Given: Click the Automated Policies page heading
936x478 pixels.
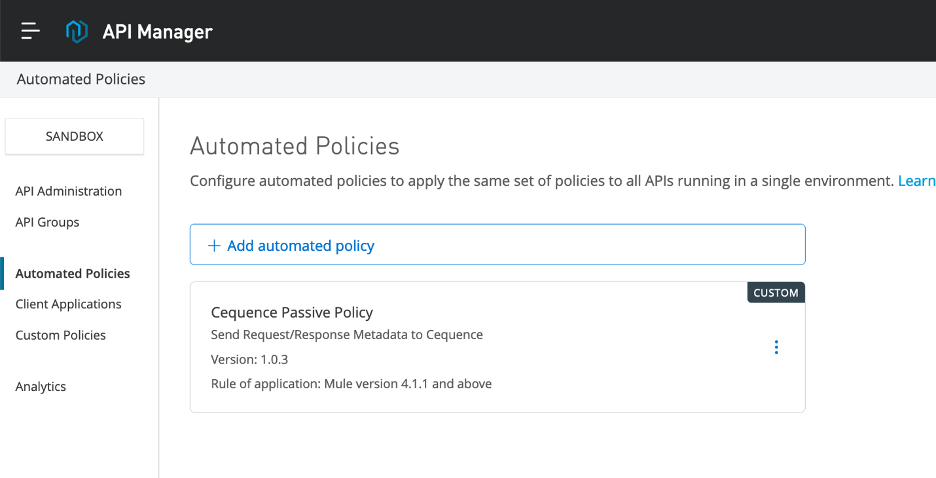Looking at the screenshot, I should coord(295,146).
